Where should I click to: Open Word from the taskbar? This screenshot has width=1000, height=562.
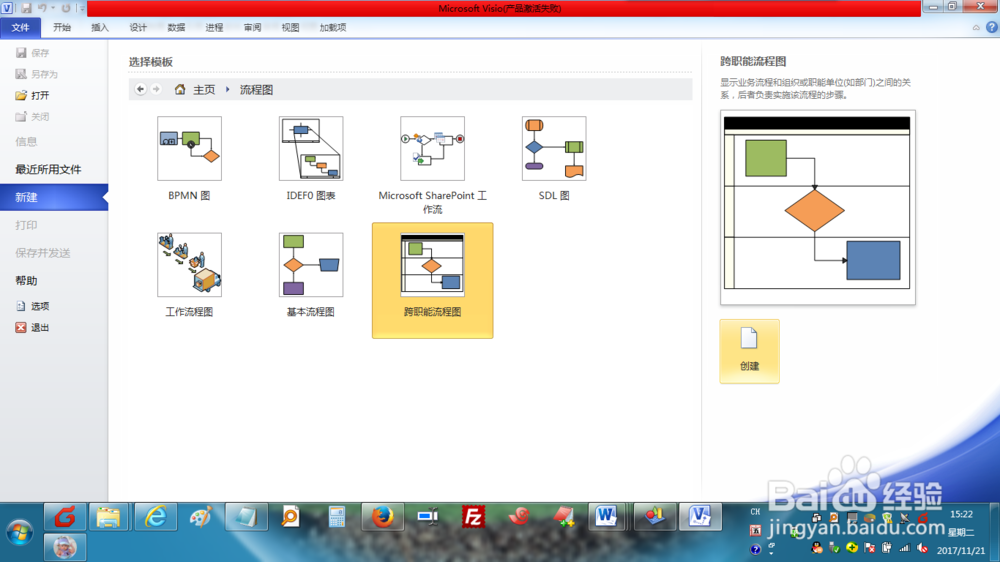pos(606,517)
